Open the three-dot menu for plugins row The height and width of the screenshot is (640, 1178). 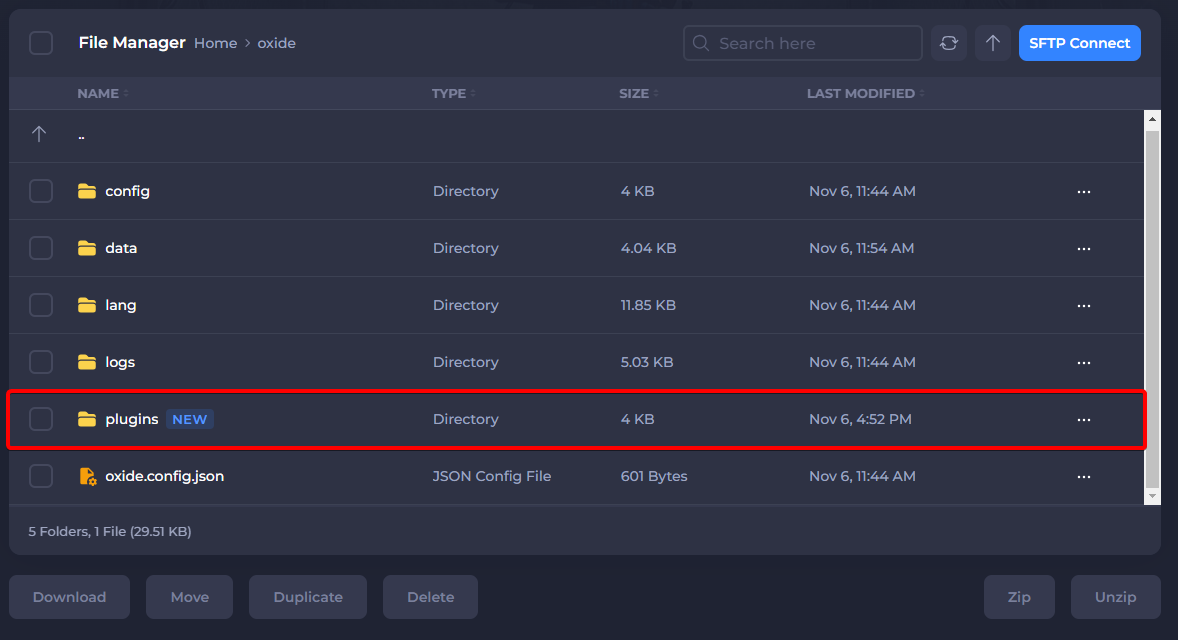1083,419
